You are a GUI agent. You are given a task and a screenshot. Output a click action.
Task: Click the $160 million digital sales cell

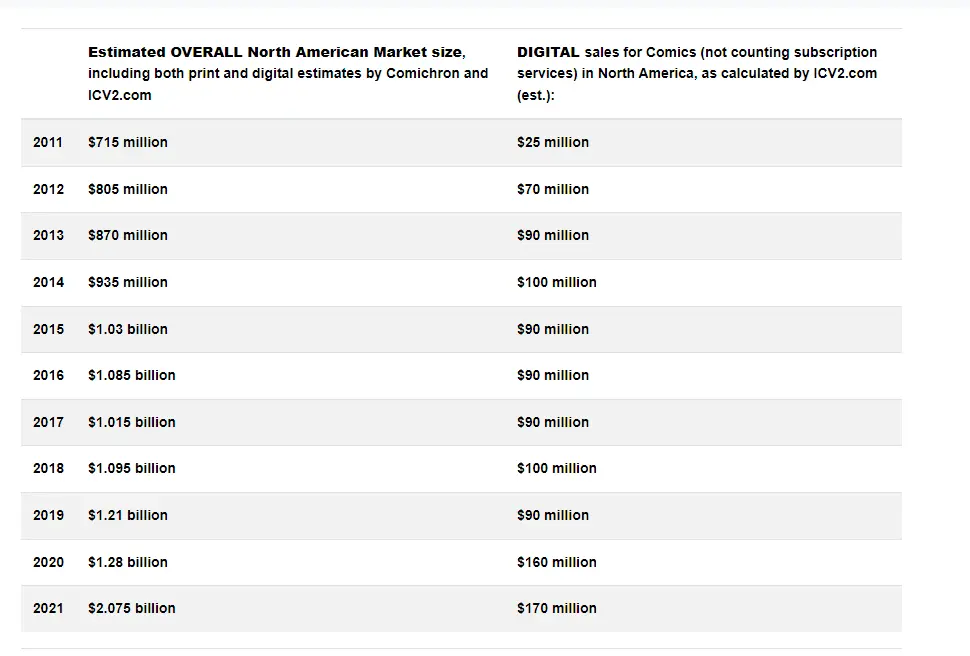click(x=557, y=562)
